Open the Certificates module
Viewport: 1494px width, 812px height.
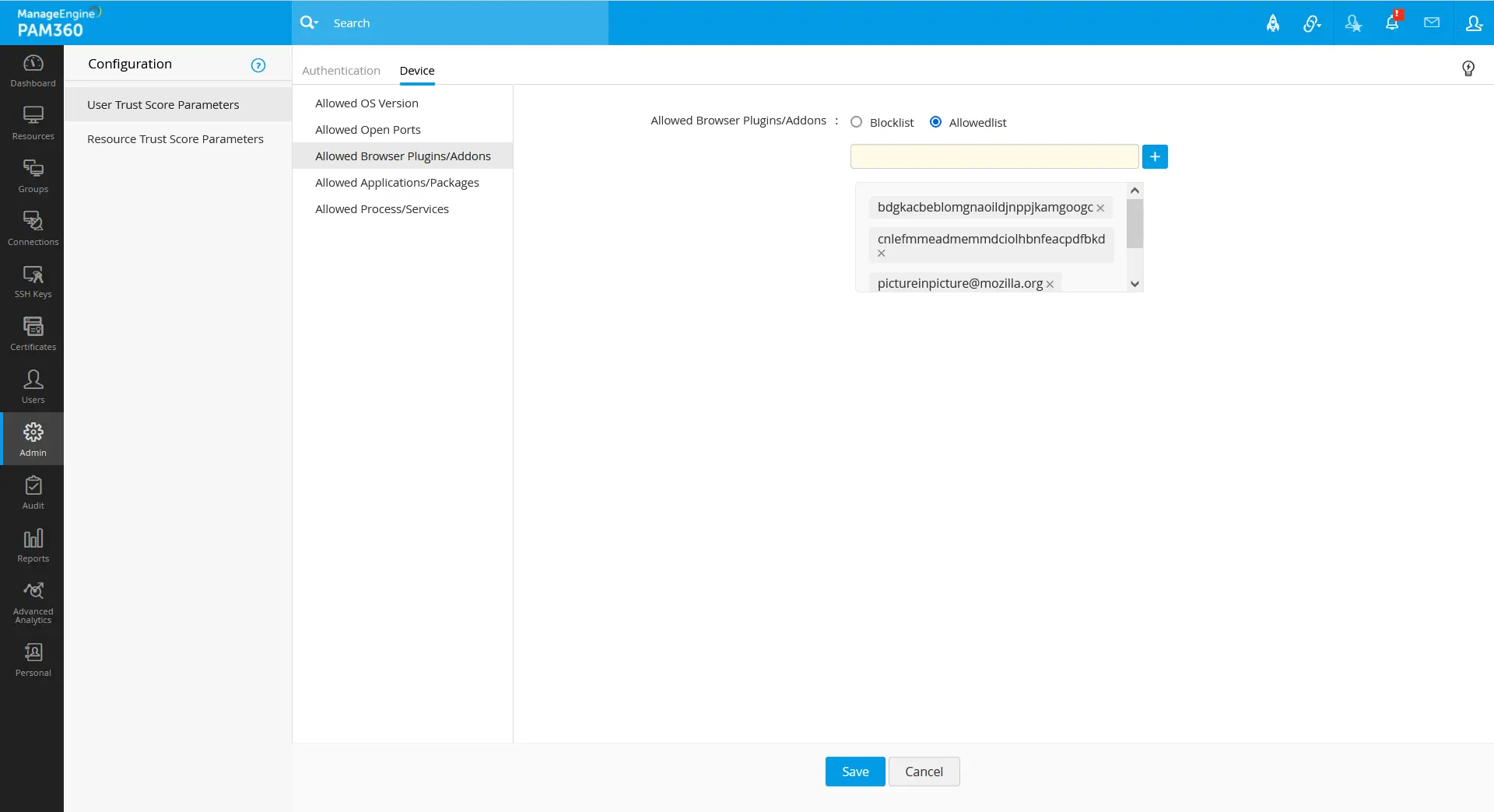click(x=33, y=334)
